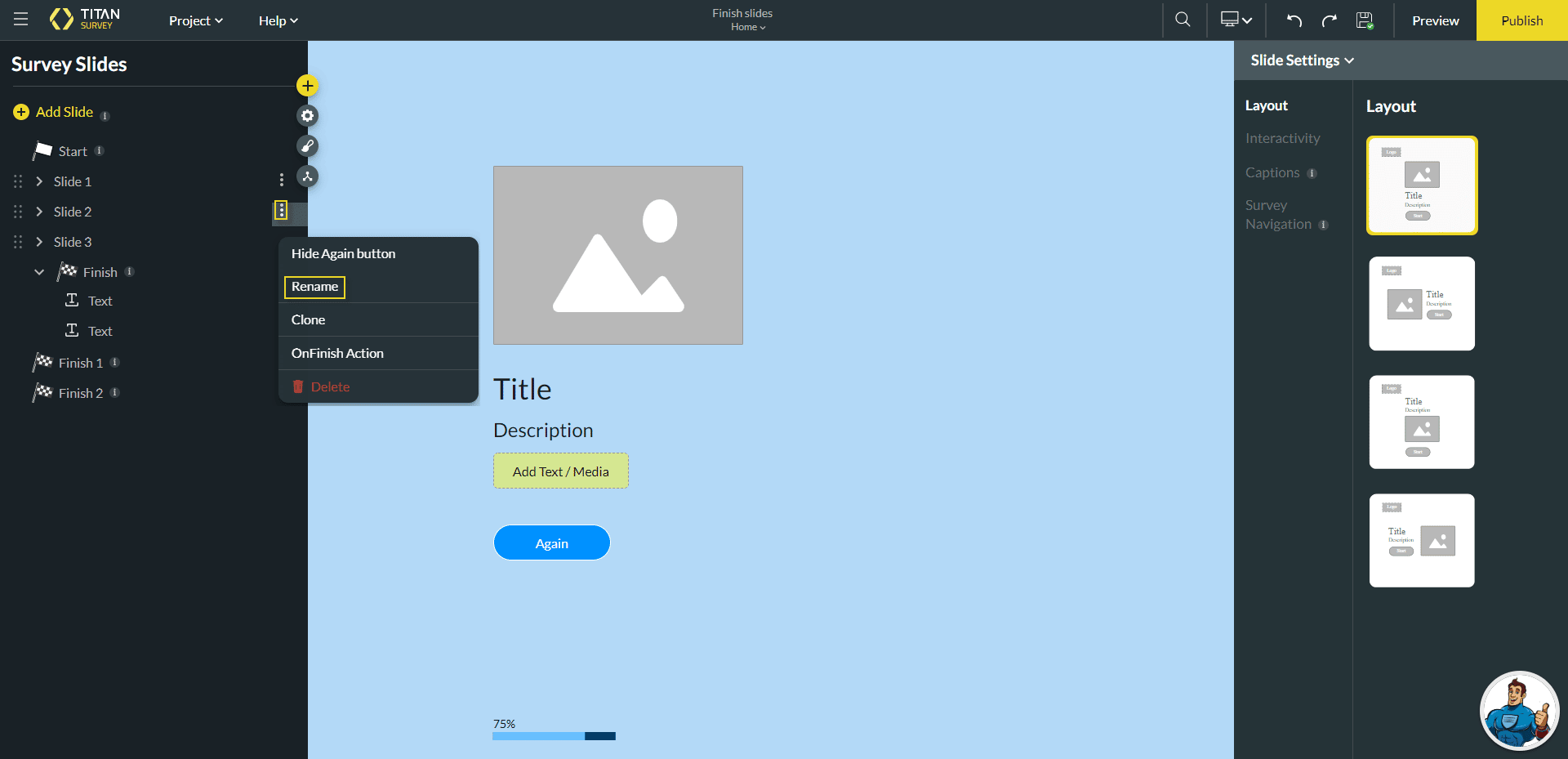Toggle Hide Again button option
Screen dimensions: 1568x759
coord(343,253)
